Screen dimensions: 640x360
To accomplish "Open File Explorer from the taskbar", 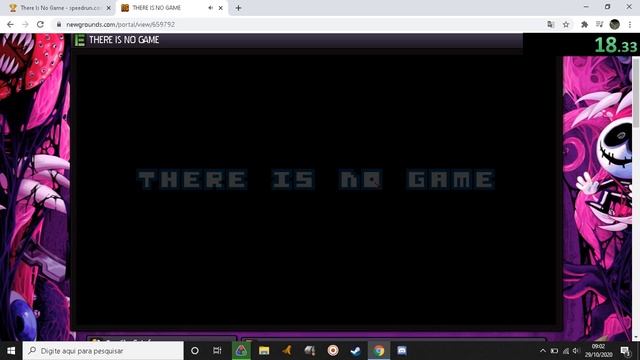I will pyautogui.click(x=264, y=351).
